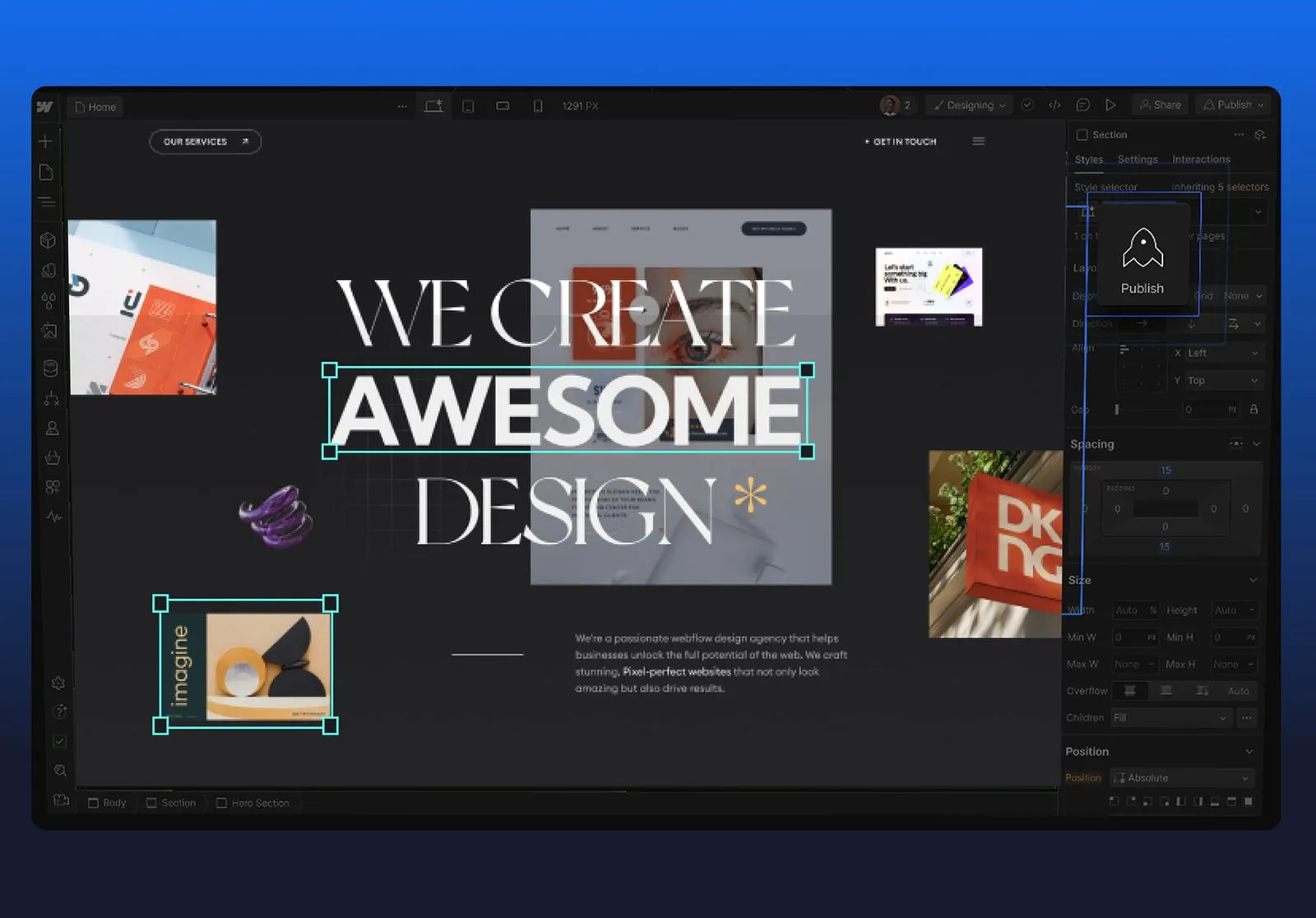
Task: Check publish status checkmark icon
Action: (x=1027, y=104)
